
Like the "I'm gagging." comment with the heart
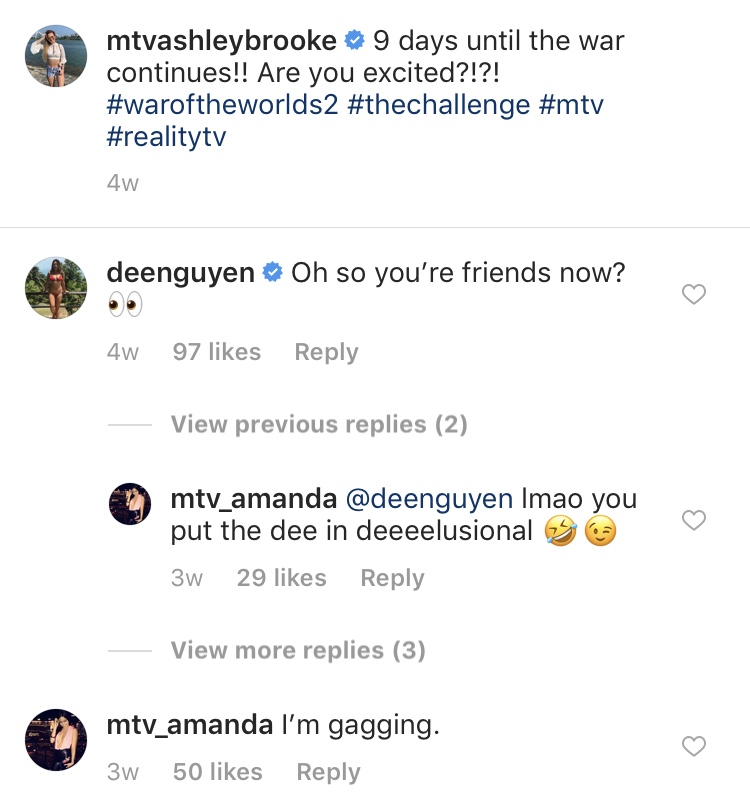693,746
